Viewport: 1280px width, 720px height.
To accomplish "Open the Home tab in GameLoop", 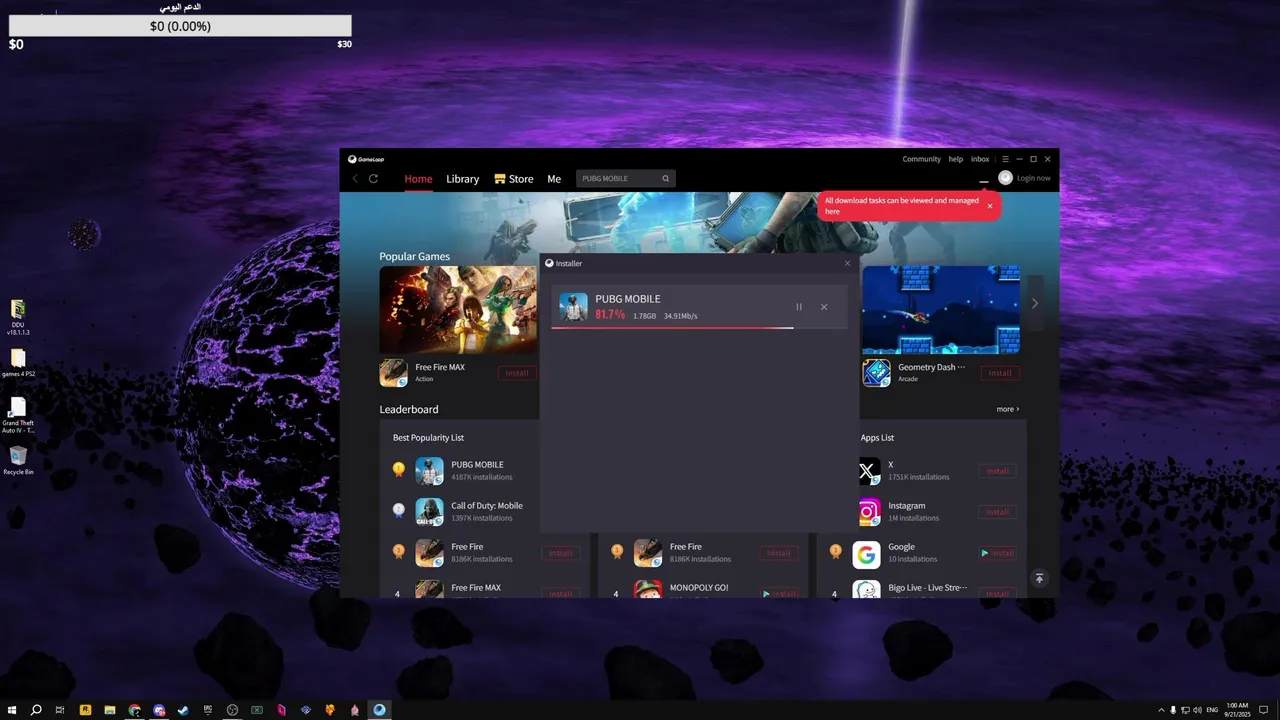I will [x=418, y=179].
